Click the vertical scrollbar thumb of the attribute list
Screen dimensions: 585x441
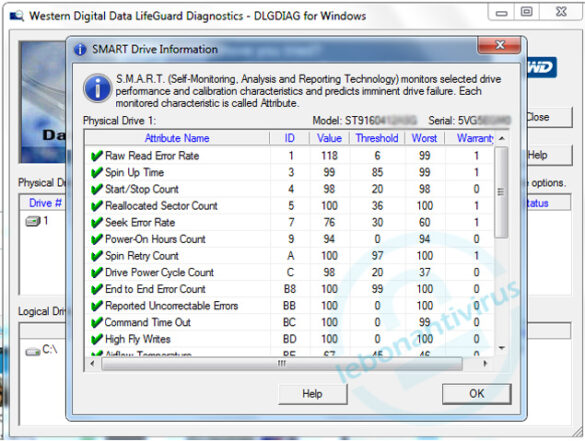(x=501, y=192)
